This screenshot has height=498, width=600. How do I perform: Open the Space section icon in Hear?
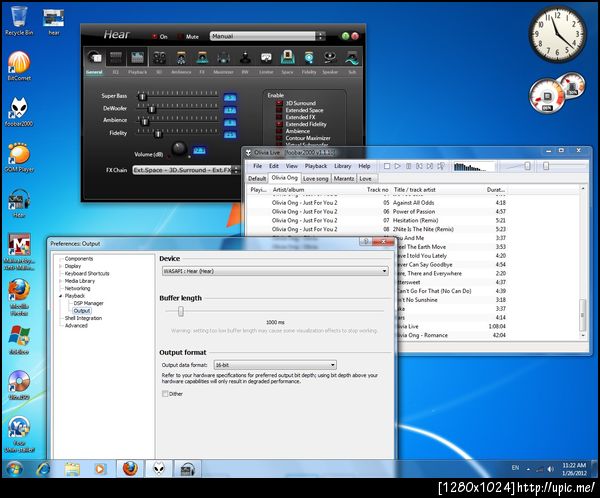[287, 58]
